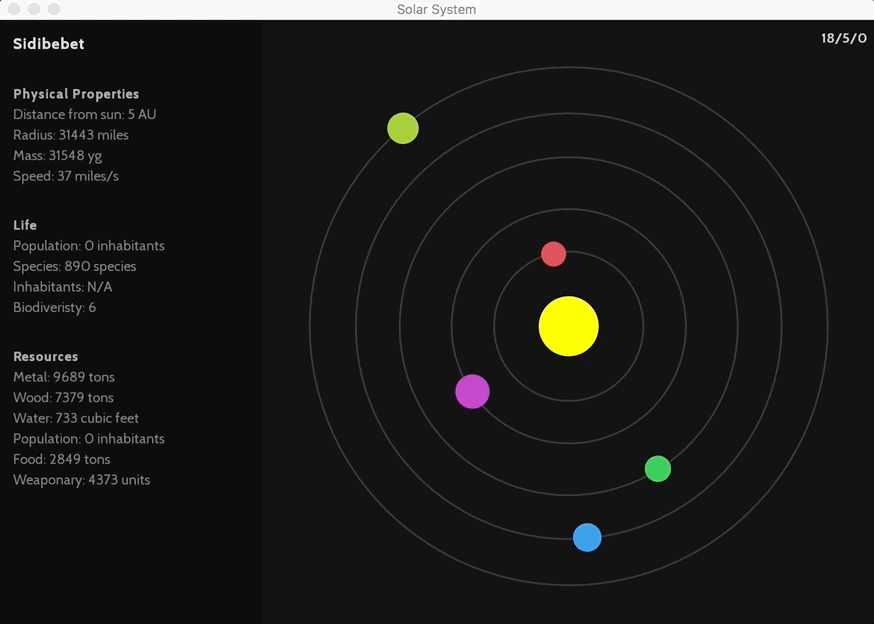Viewport: 874px width, 624px height.
Task: Click the 'Biodiveristy: 6' line
Action: (x=54, y=308)
